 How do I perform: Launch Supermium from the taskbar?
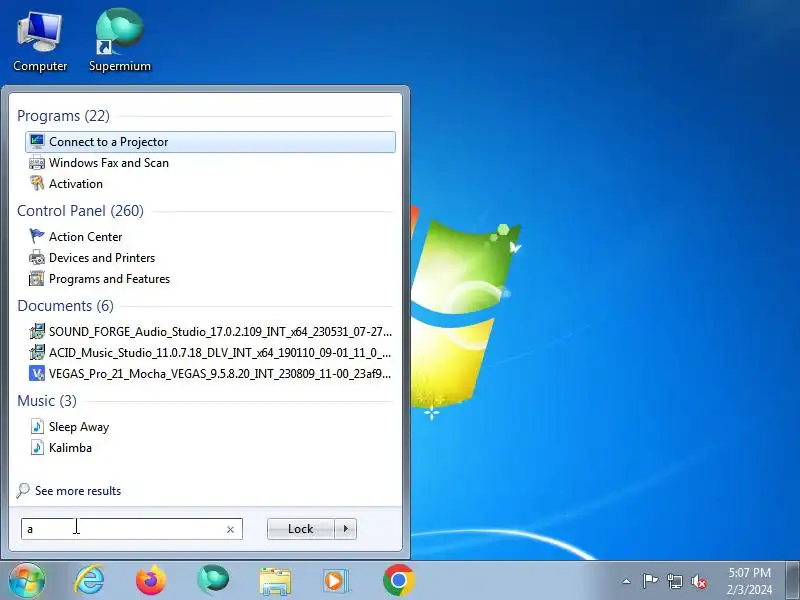point(213,581)
